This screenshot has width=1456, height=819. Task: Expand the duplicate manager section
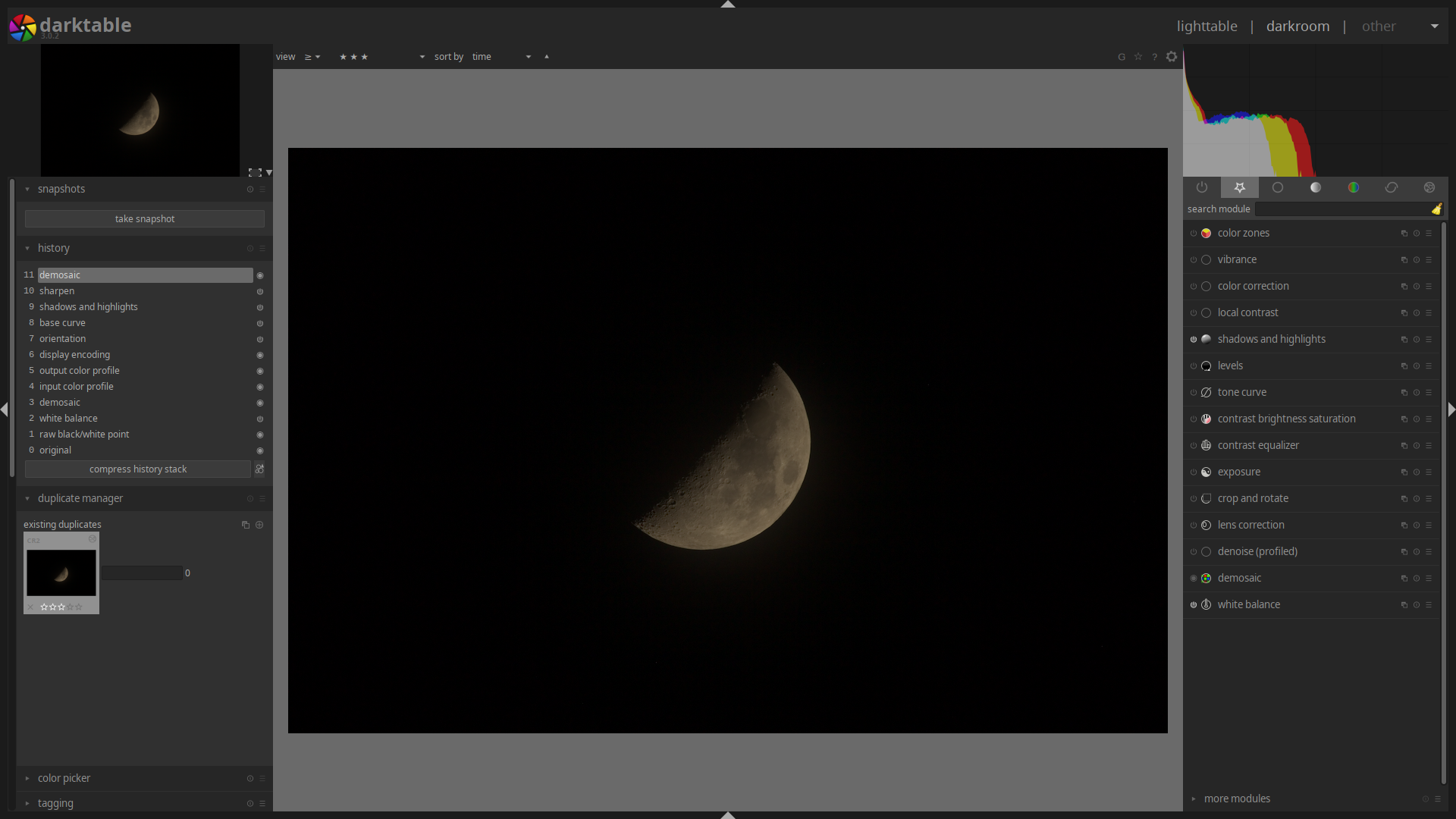(x=27, y=498)
